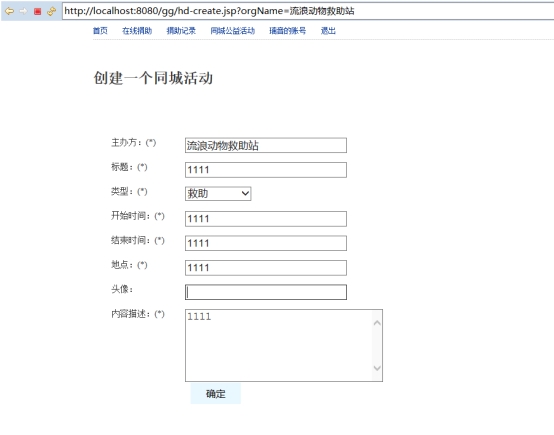Open the 同城公益活动 menu link
This screenshot has height=435, width=554.
(232, 31)
